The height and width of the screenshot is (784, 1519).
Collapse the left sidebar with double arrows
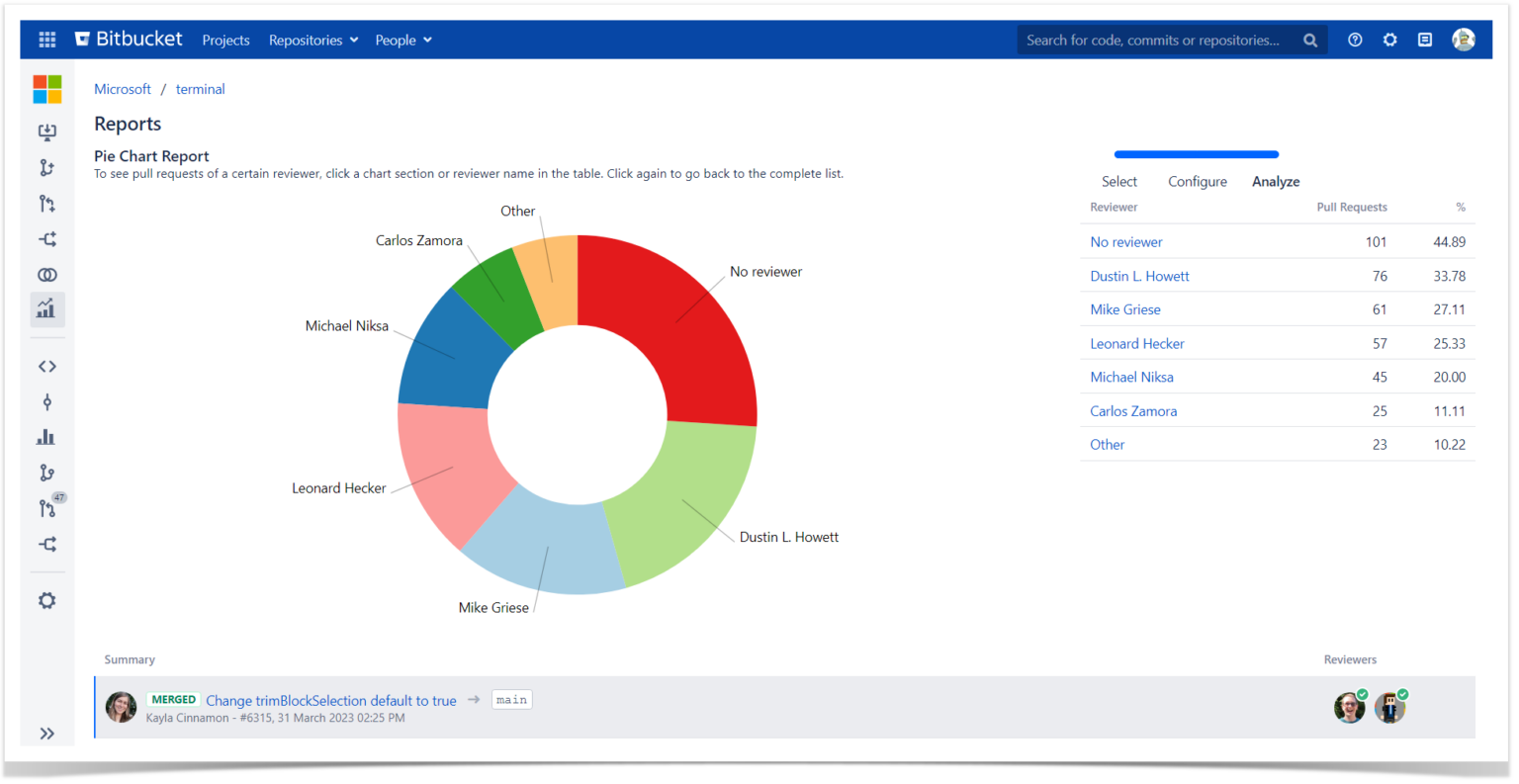coord(46,733)
